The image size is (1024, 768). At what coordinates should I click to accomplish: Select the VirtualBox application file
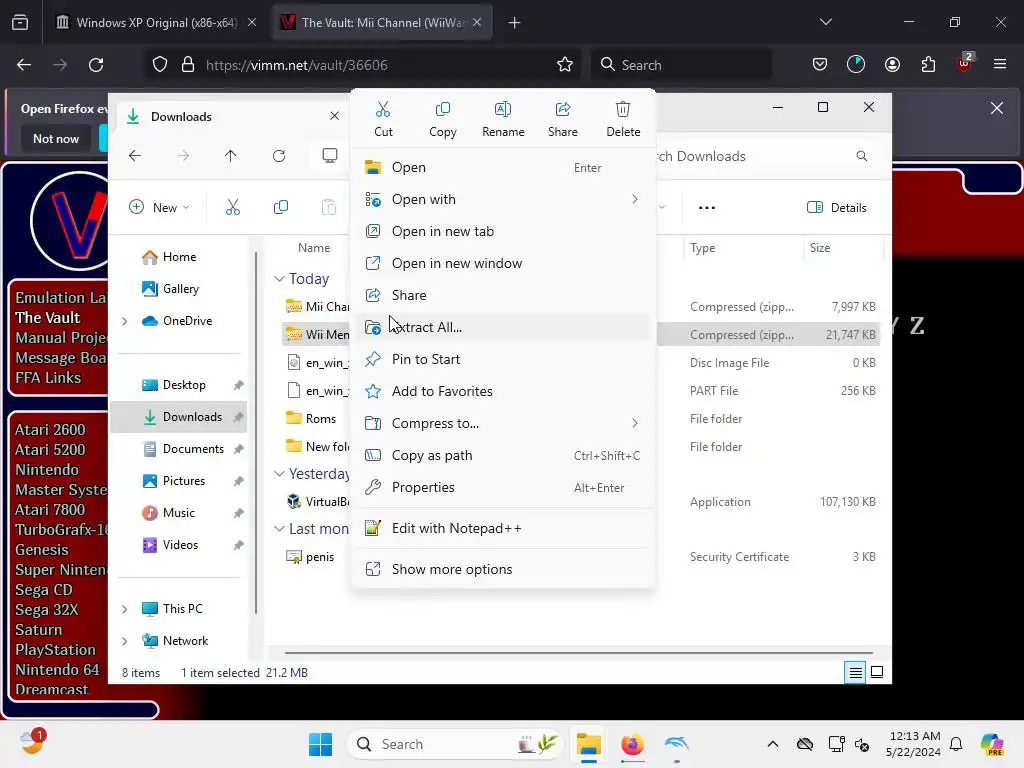click(x=318, y=502)
